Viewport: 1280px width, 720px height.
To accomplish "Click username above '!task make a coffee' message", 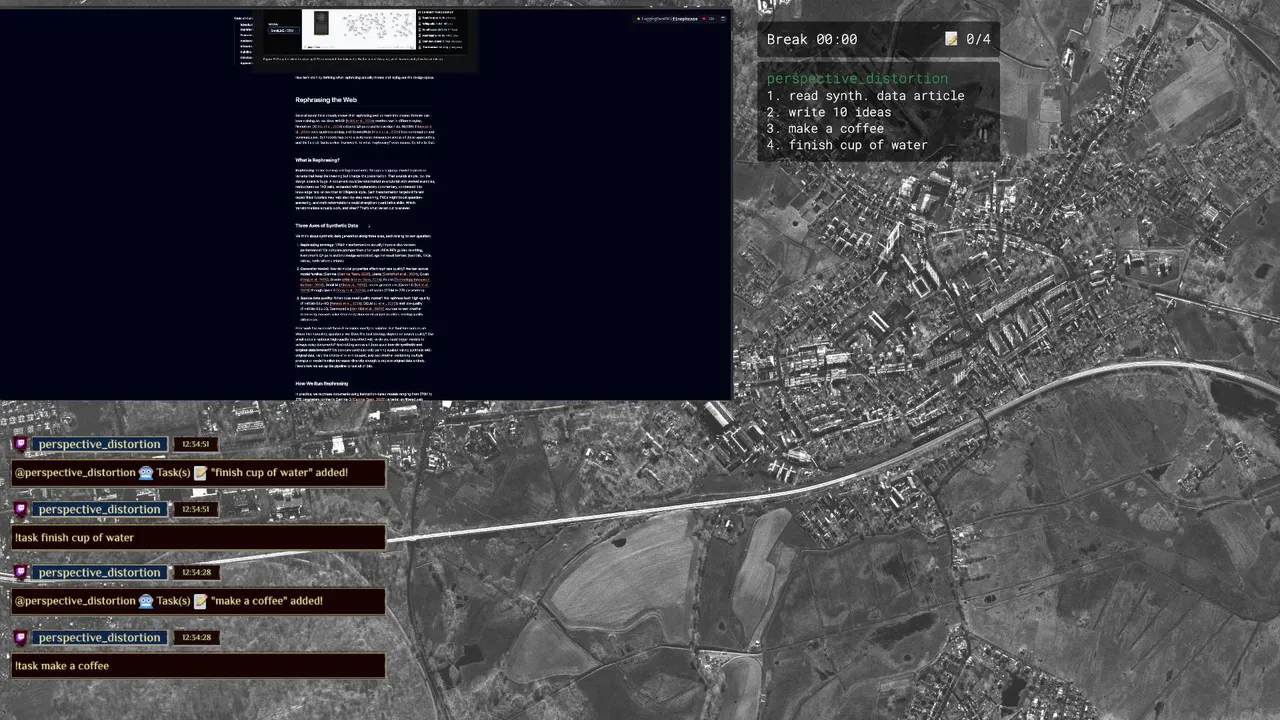I will coord(99,637).
